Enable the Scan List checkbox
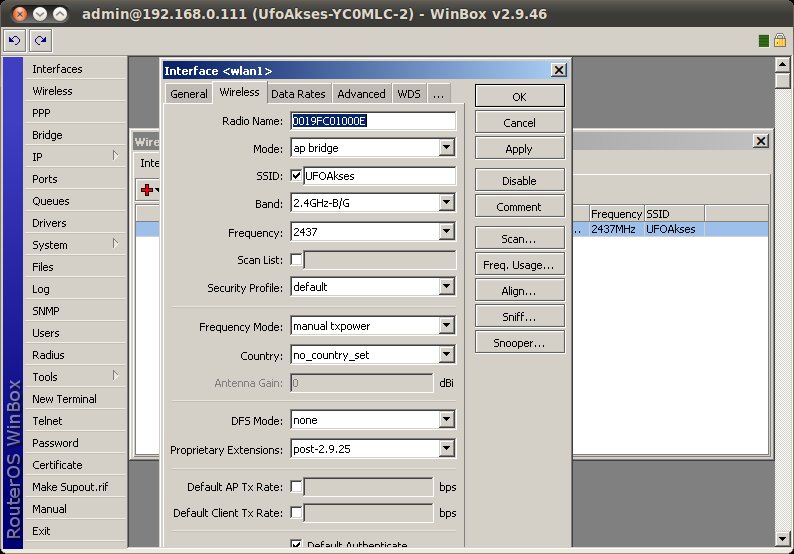 coord(296,260)
